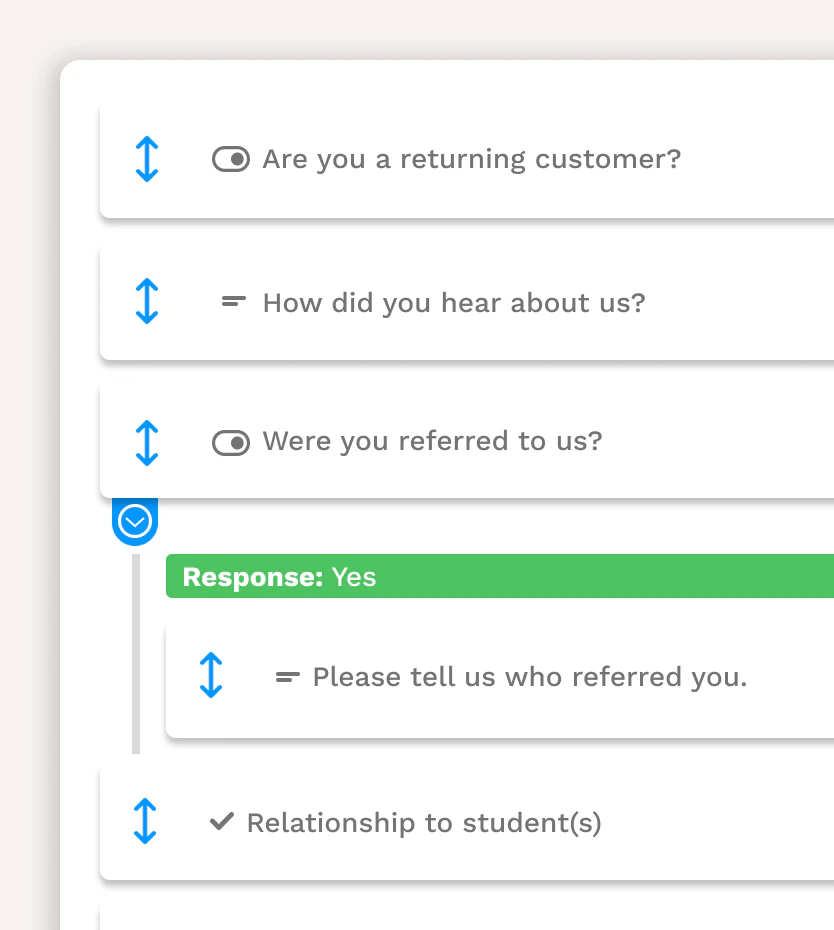The image size is (834, 930).
Task: Click the reorder arrows on "How did you hear about us?"
Action: click(147, 302)
